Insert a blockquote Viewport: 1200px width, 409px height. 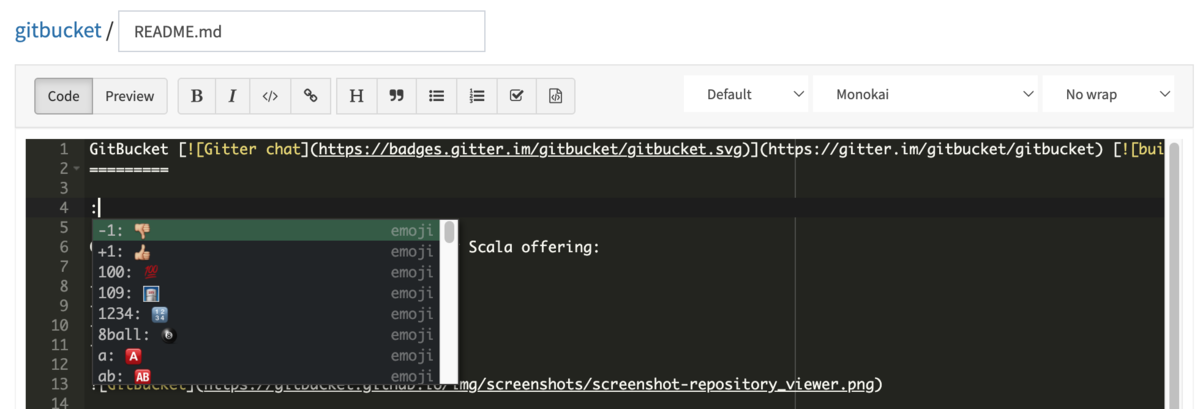click(x=396, y=96)
